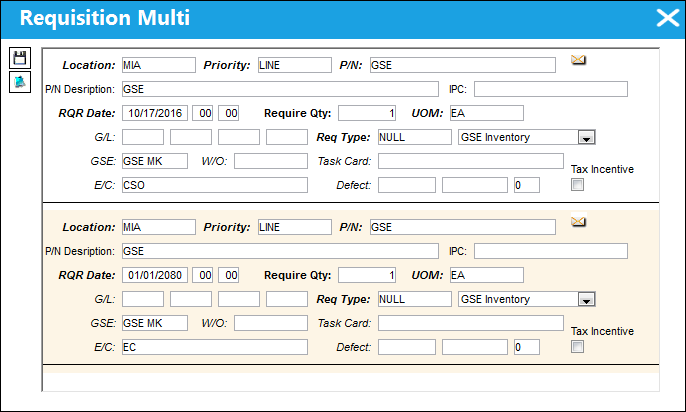Click Task Card field in second requisition
This screenshot has width=686, height=412.
471,324
